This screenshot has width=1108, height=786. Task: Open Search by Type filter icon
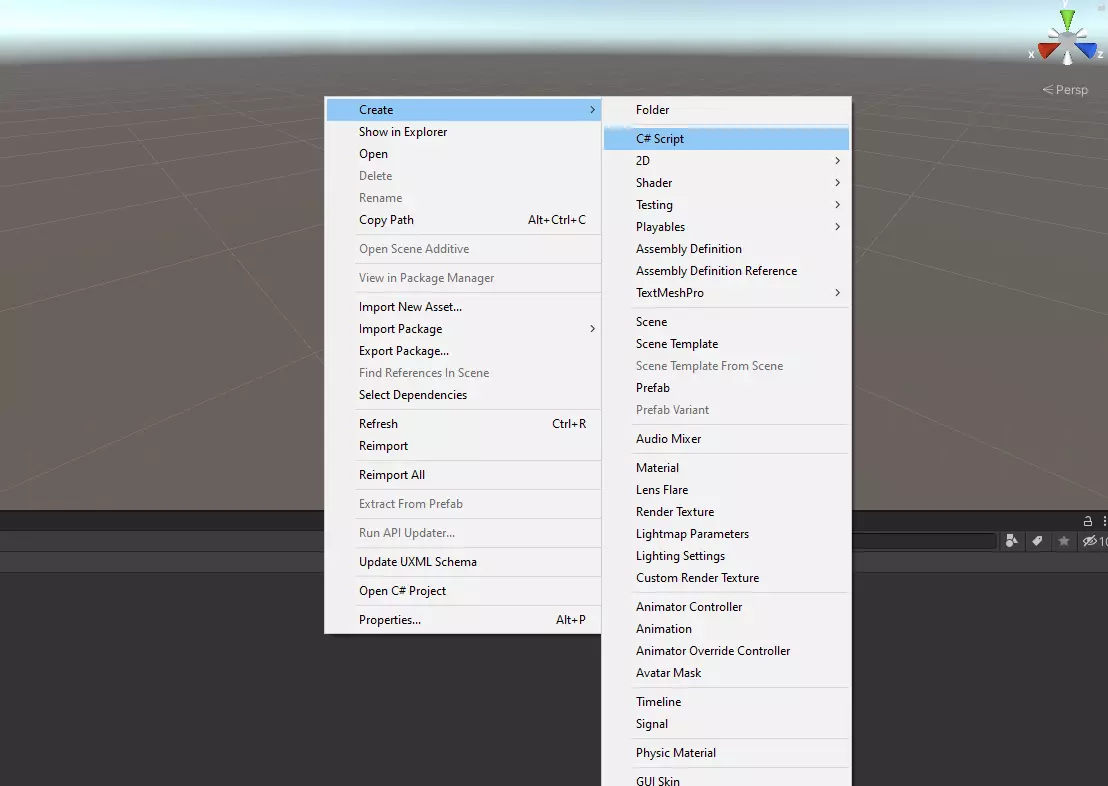tap(1011, 541)
